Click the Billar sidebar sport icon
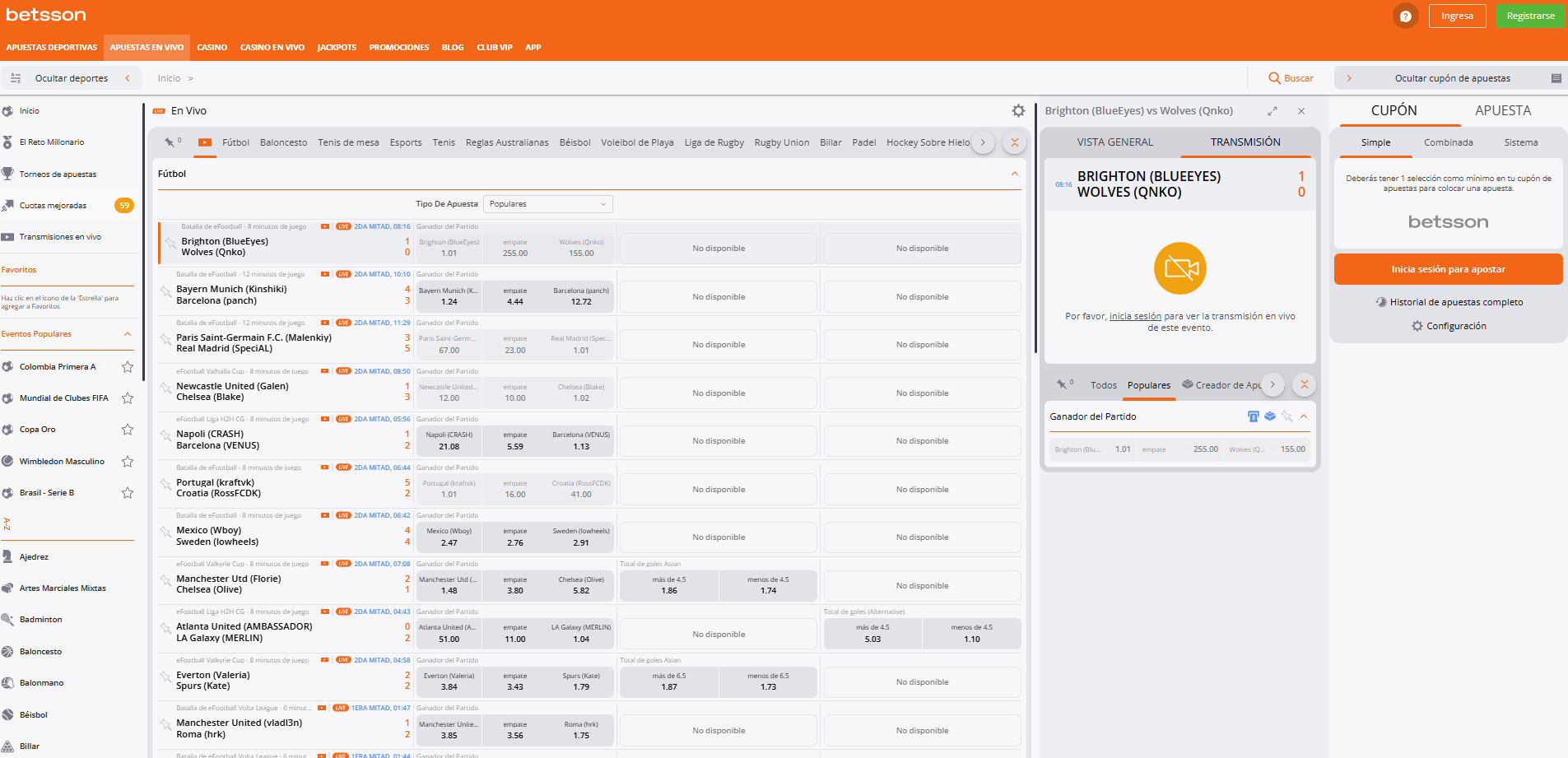1568x758 pixels. (x=7, y=746)
